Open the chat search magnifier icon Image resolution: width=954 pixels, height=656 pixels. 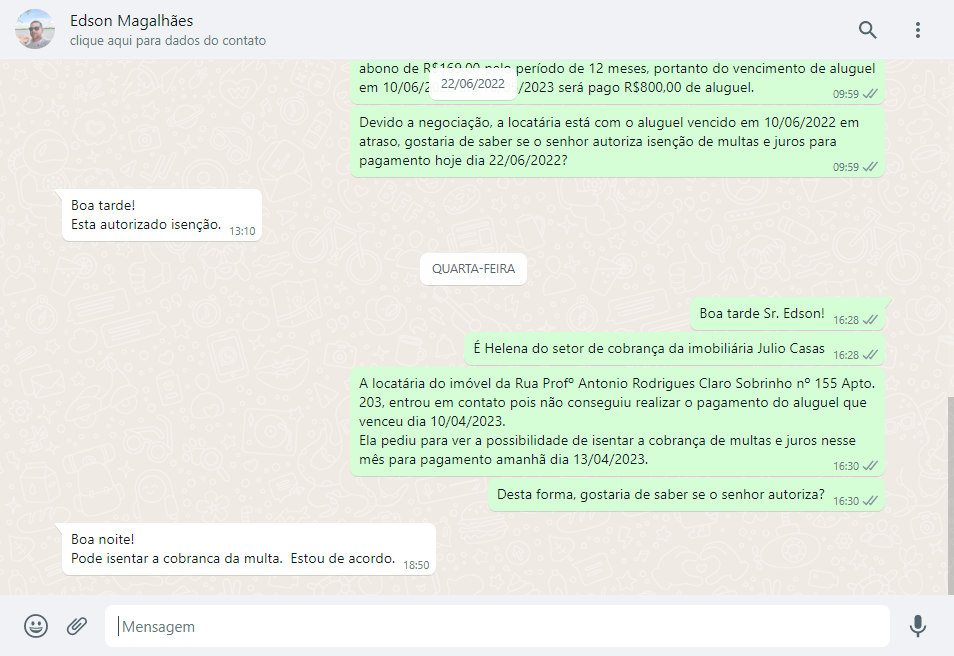(x=867, y=30)
